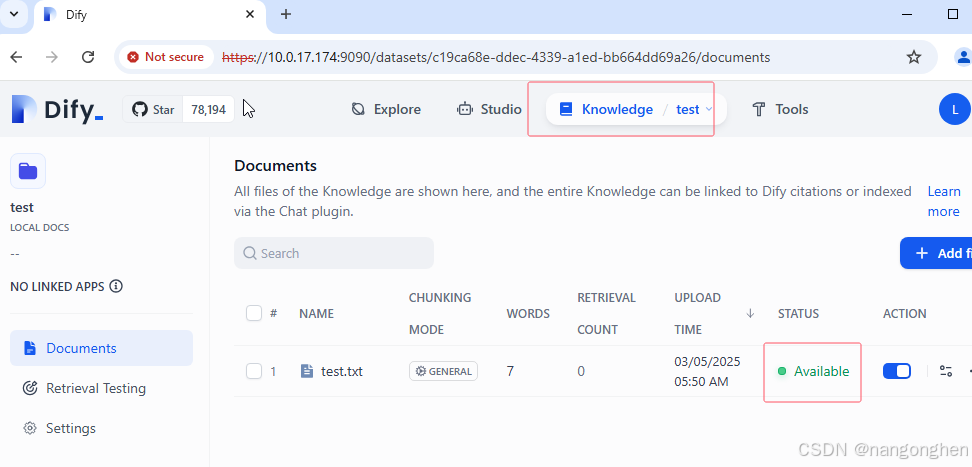
Task: Tick the select-all checkbox in header
Action: click(x=254, y=313)
